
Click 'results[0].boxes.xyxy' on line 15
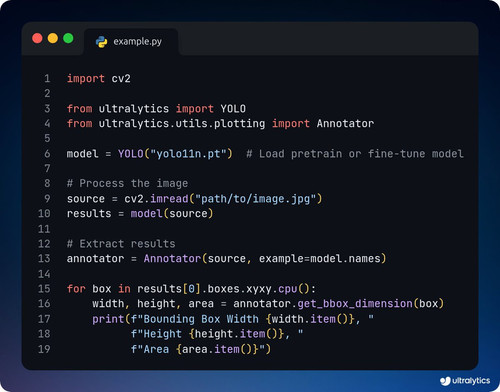coord(204,289)
